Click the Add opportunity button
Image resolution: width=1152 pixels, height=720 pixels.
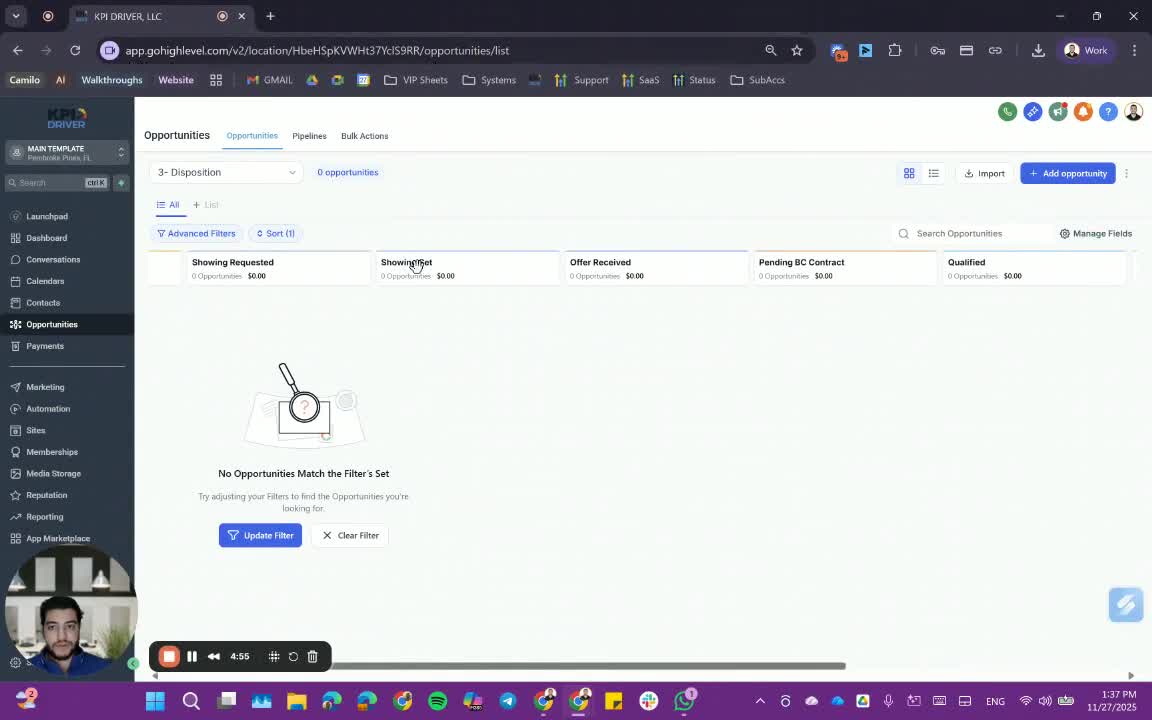coord(1068,173)
